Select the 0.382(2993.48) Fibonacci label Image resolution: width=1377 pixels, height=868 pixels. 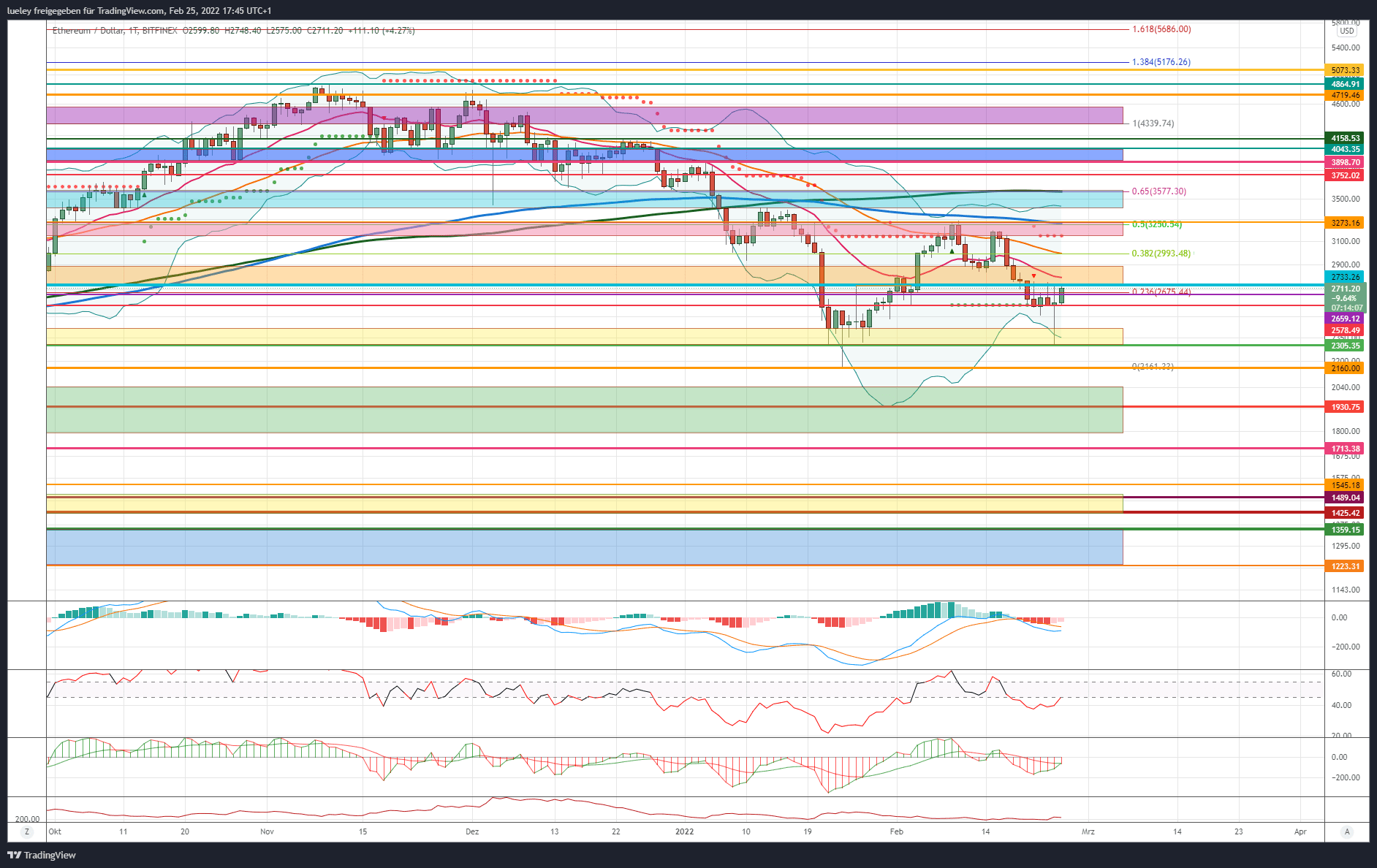point(1161,254)
